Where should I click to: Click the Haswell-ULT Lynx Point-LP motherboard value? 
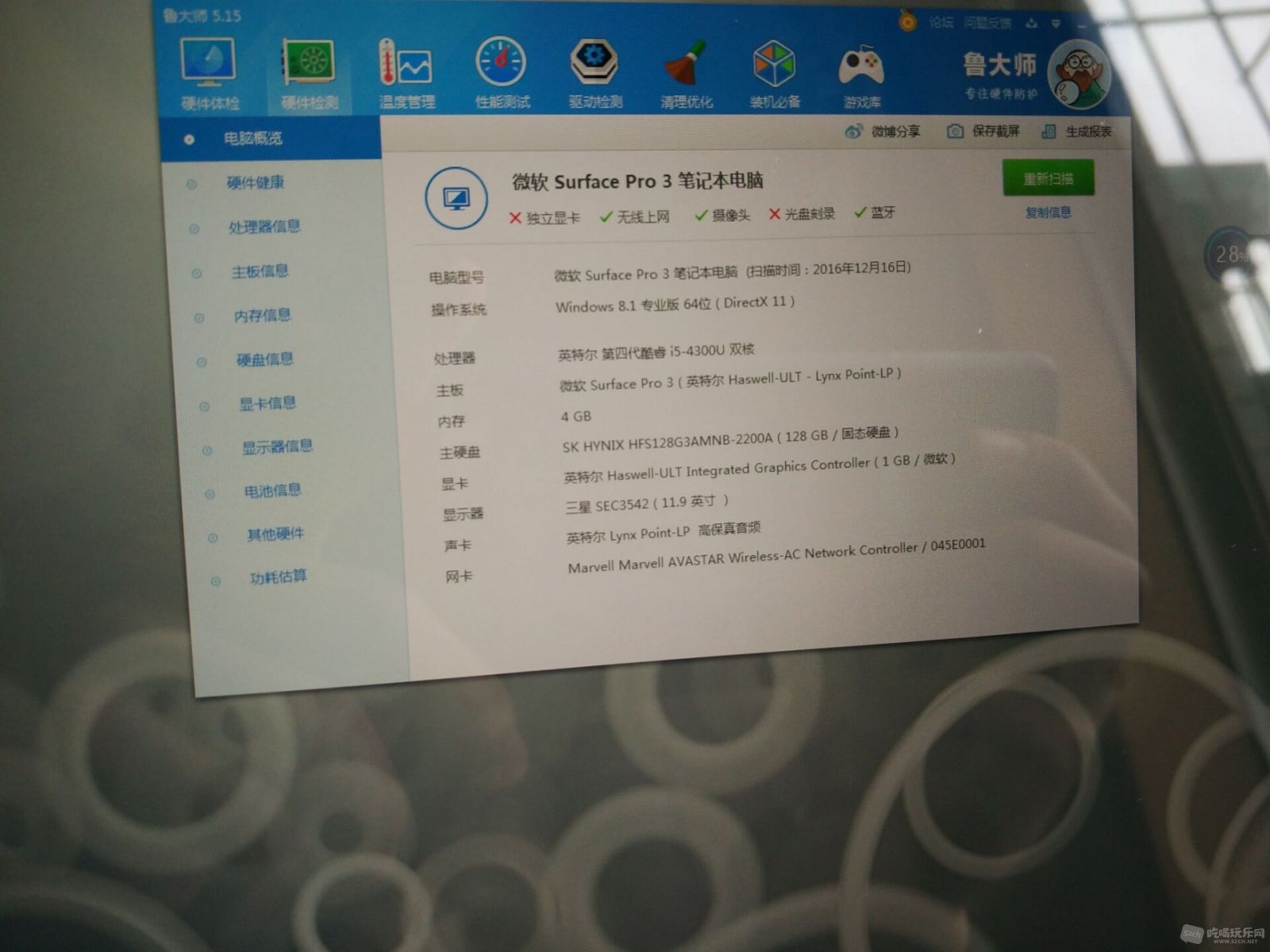click(730, 378)
